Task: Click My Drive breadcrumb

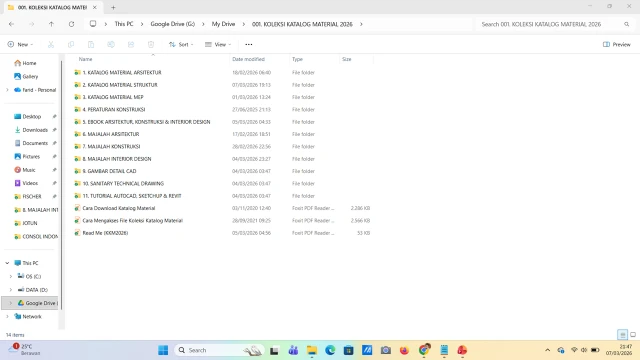Action: click(x=223, y=24)
